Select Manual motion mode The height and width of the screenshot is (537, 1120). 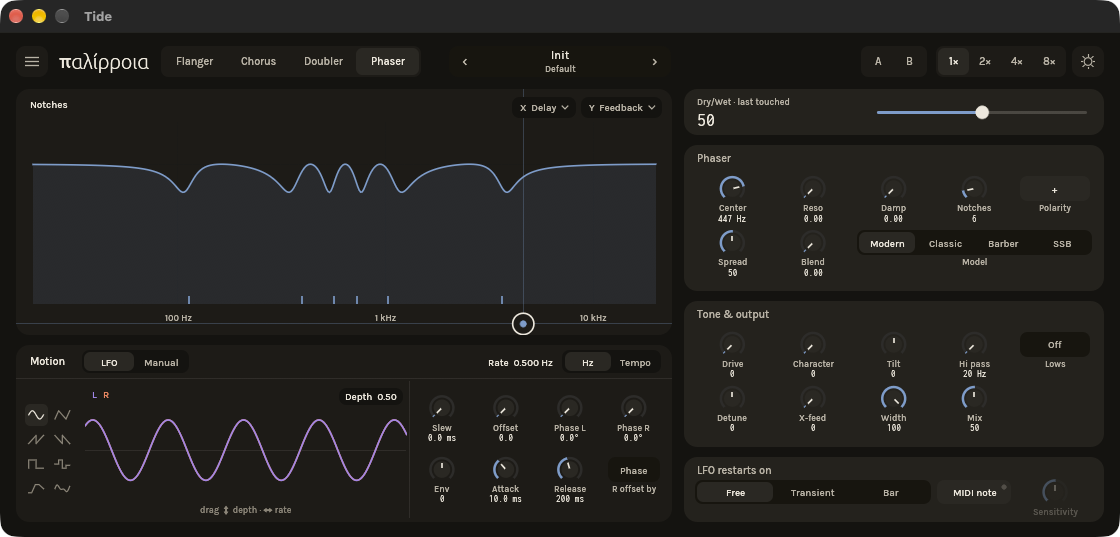[x=161, y=362]
